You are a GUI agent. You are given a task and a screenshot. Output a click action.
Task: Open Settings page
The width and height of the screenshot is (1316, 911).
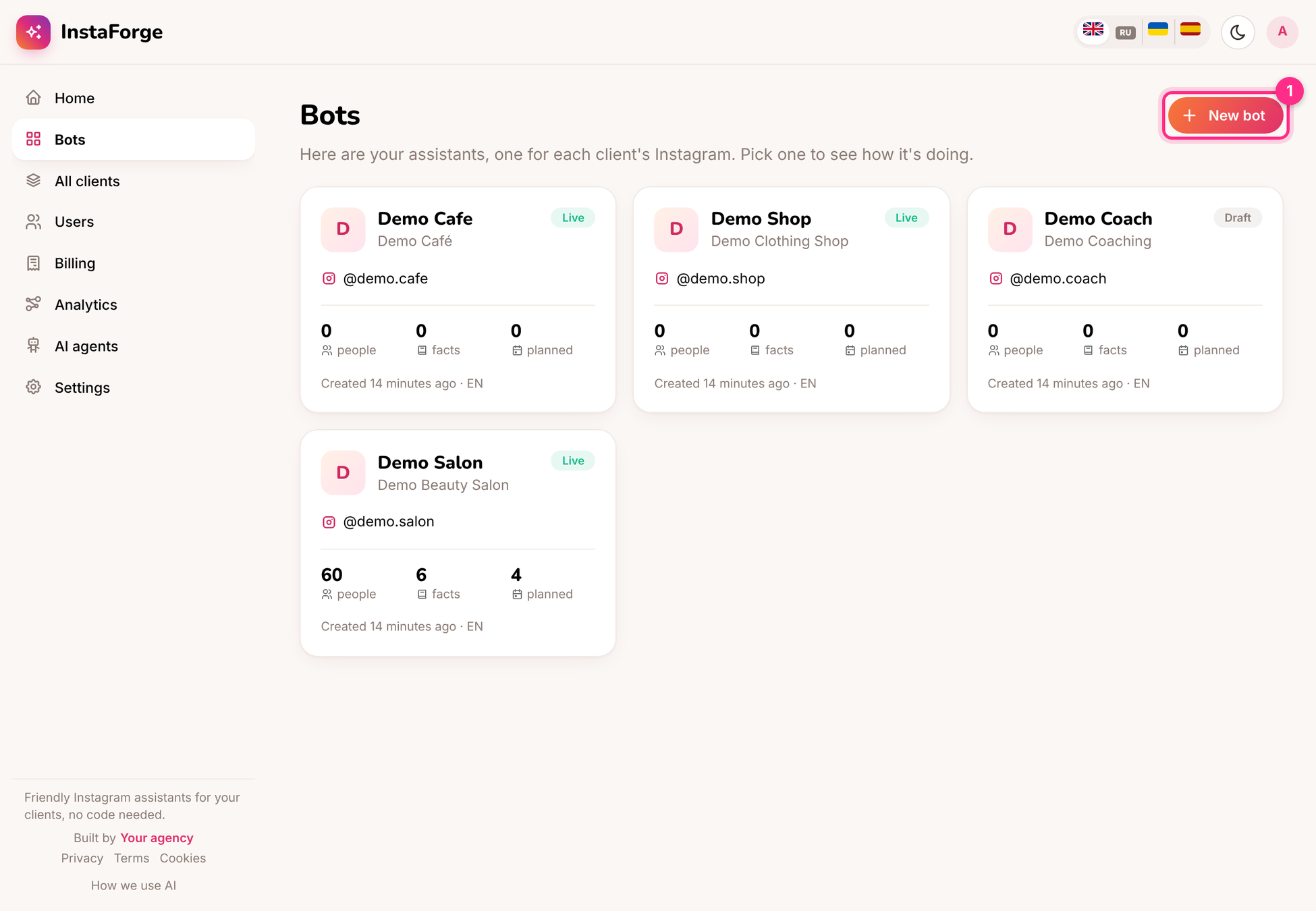pyautogui.click(x=134, y=387)
